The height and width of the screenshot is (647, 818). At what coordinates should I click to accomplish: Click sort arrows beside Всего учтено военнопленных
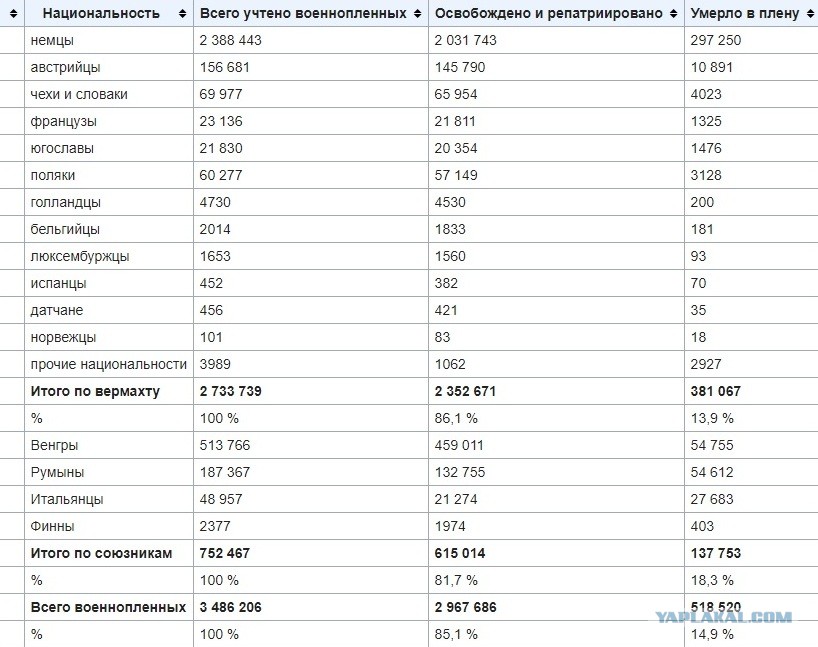pos(415,14)
